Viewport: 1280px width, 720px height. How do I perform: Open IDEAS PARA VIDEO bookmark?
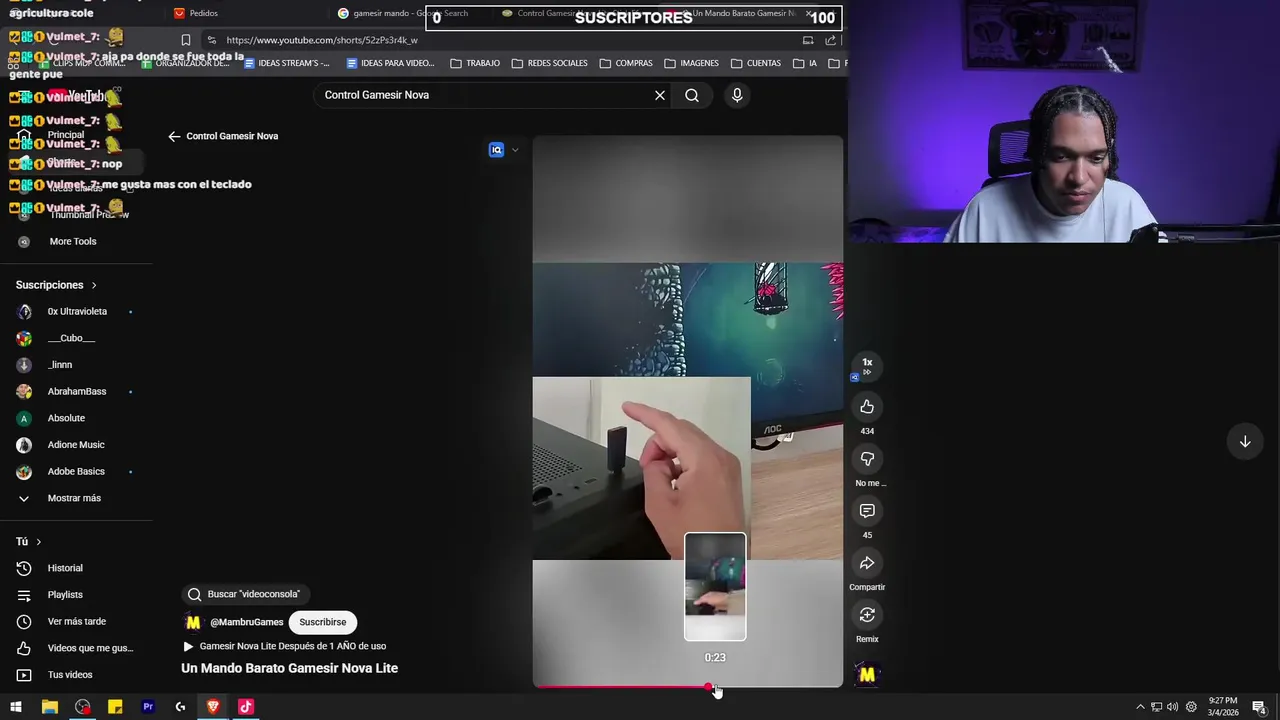click(390, 63)
